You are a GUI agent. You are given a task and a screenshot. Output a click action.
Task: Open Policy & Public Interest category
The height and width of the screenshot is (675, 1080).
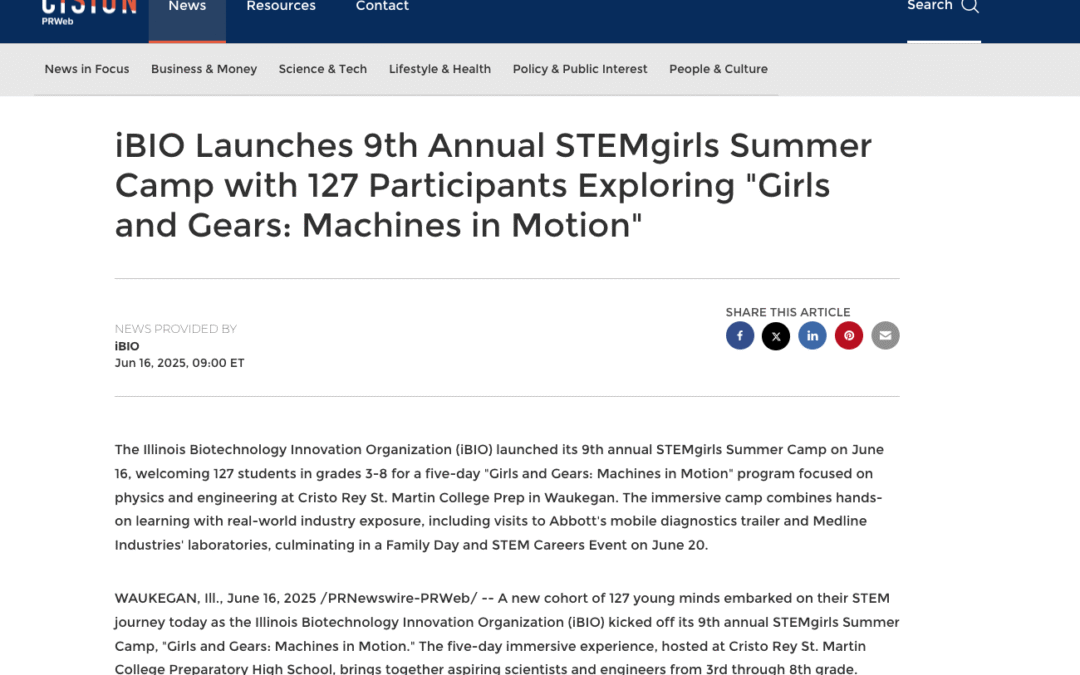[580, 69]
